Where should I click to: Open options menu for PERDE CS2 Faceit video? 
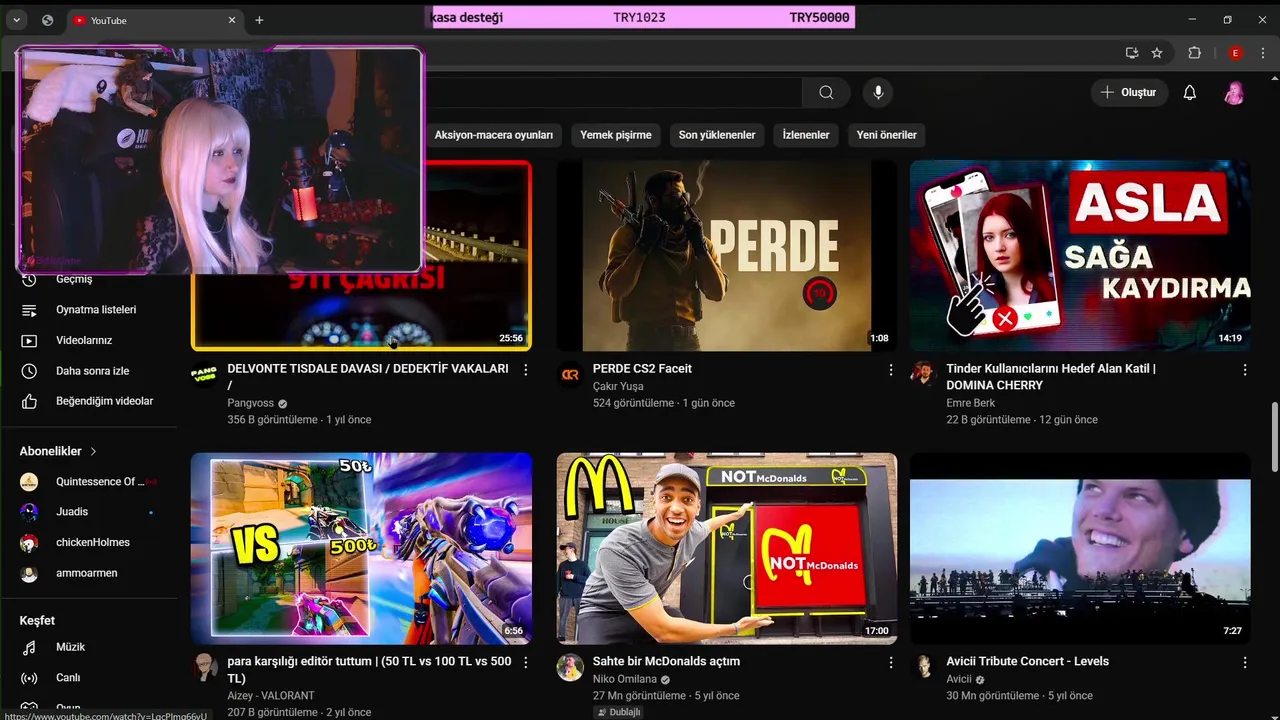(891, 370)
